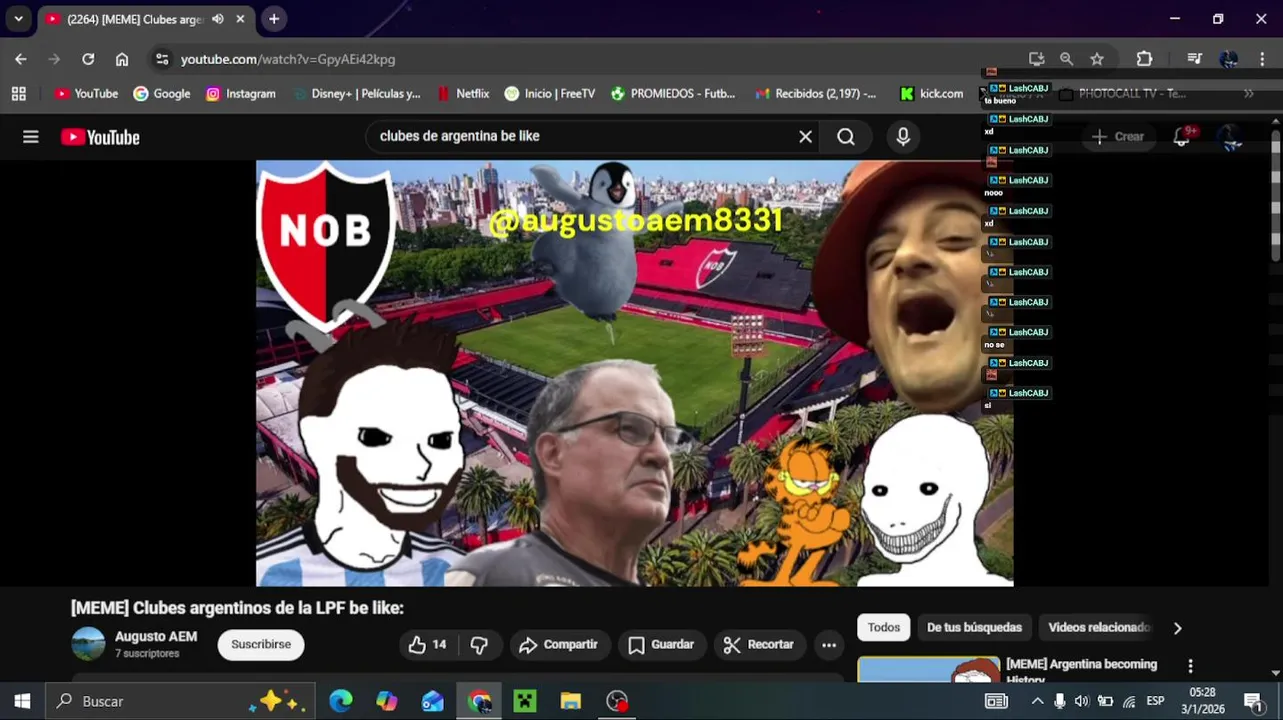Open video options for Argentina becoming History

(1190, 666)
